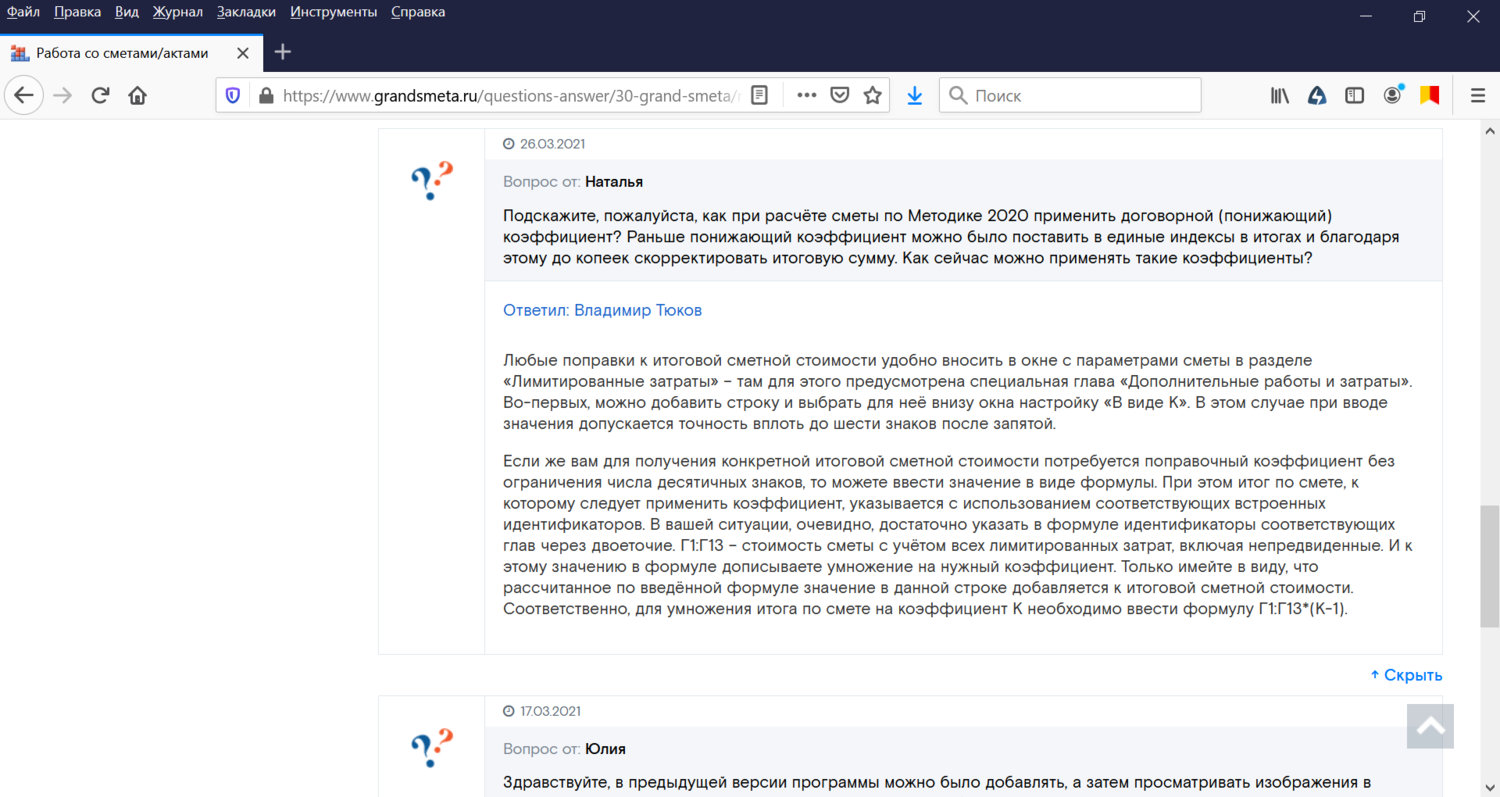Open a new browser tab
This screenshot has height=797, width=1500.
(x=283, y=52)
